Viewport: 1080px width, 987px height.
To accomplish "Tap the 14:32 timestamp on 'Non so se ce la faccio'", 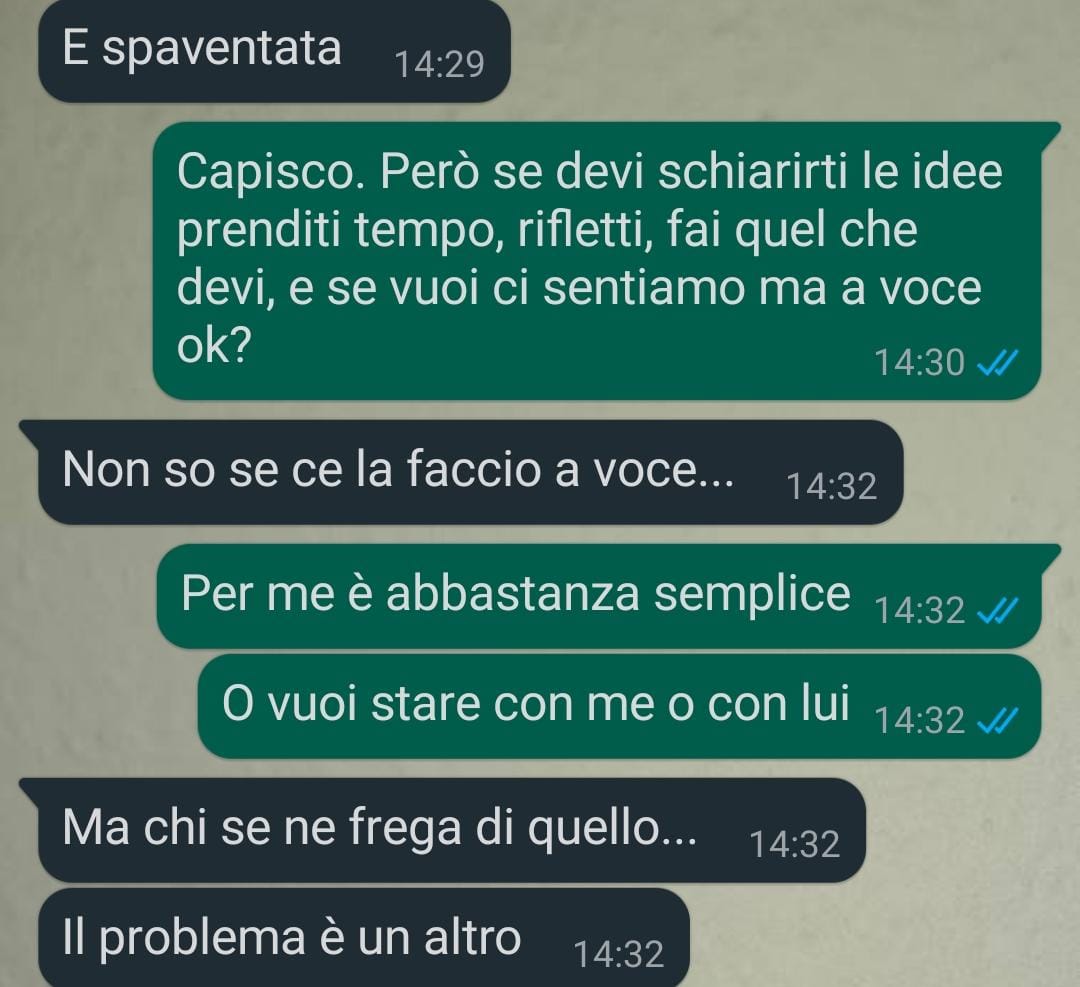I will (x=831, y=486).
